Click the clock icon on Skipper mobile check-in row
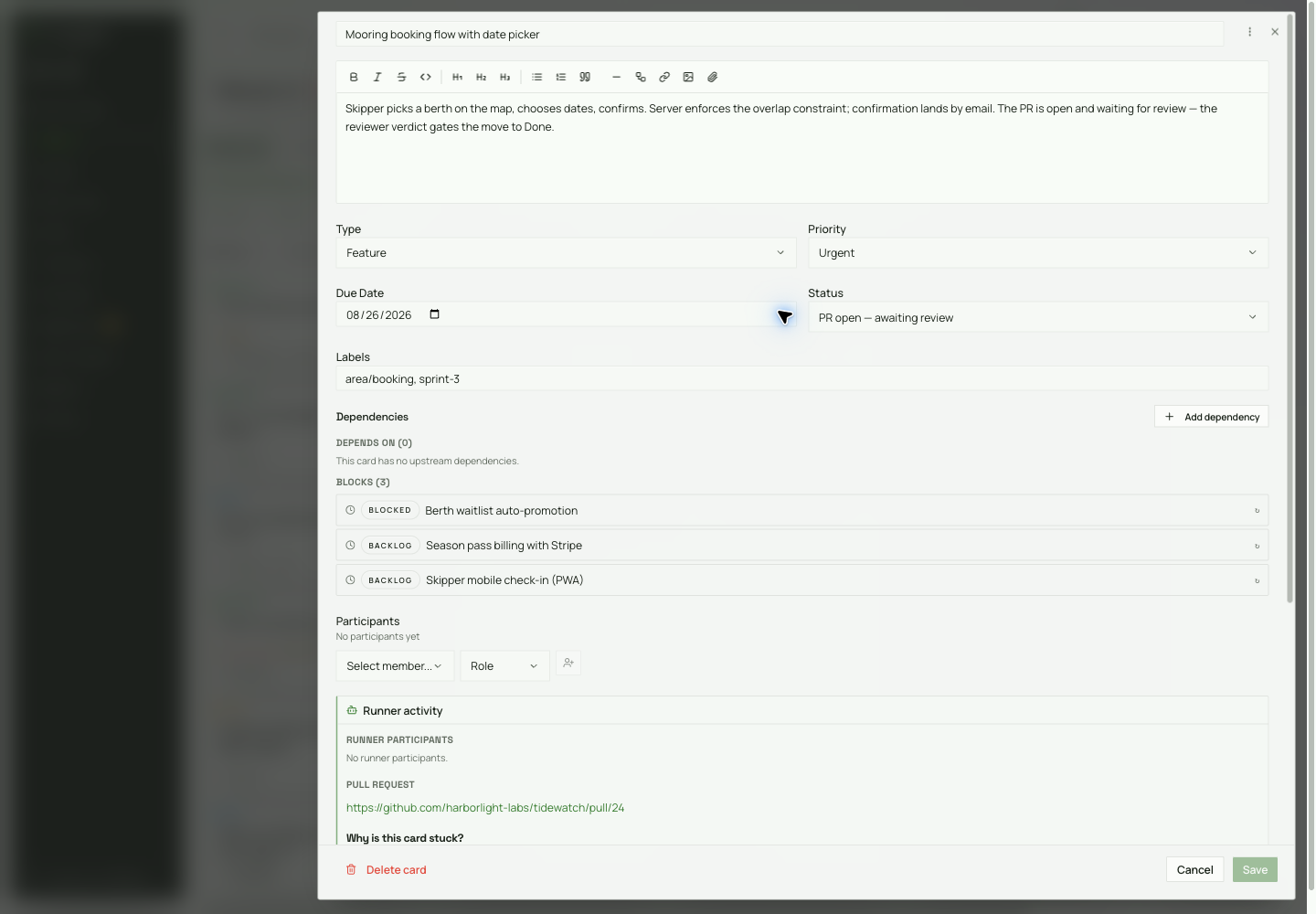The image size is (1316, 914). click(350, 579)
